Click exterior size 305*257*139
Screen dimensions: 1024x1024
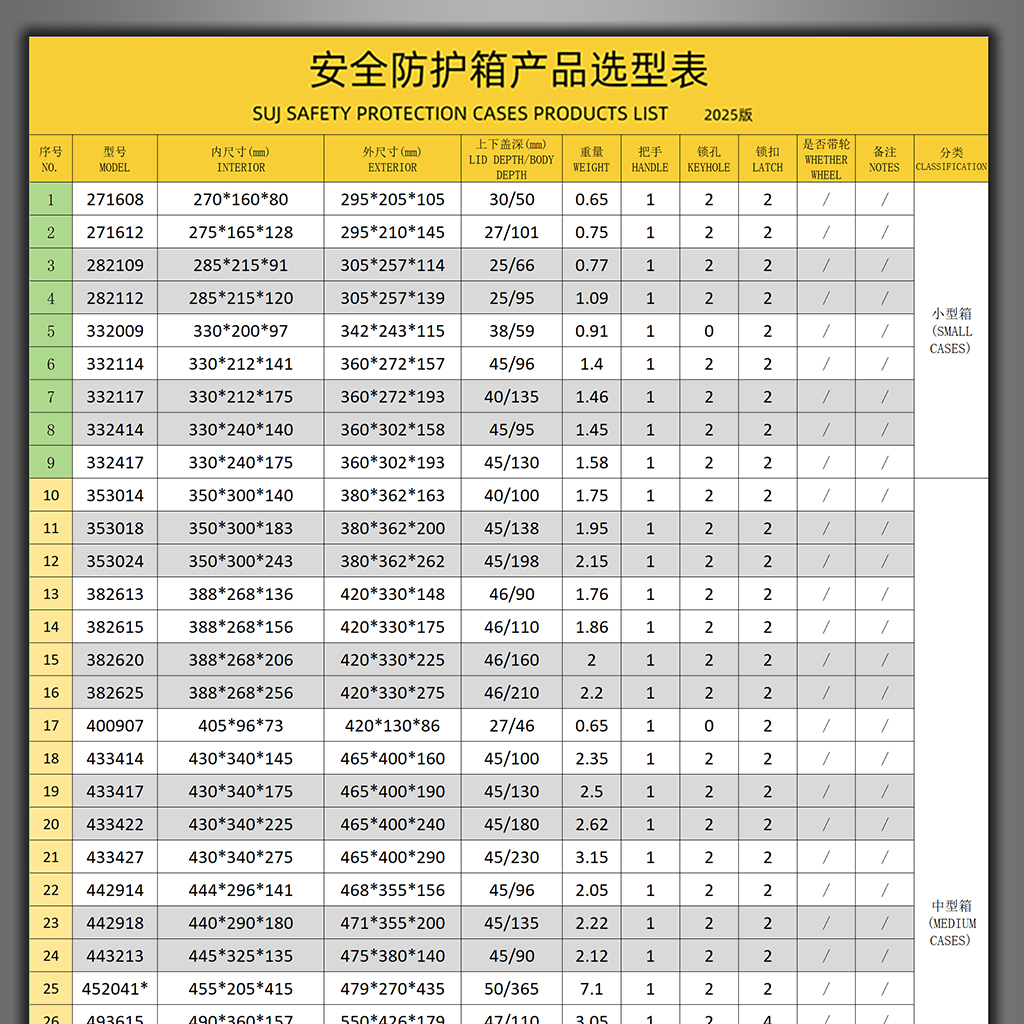coord(392,298)
